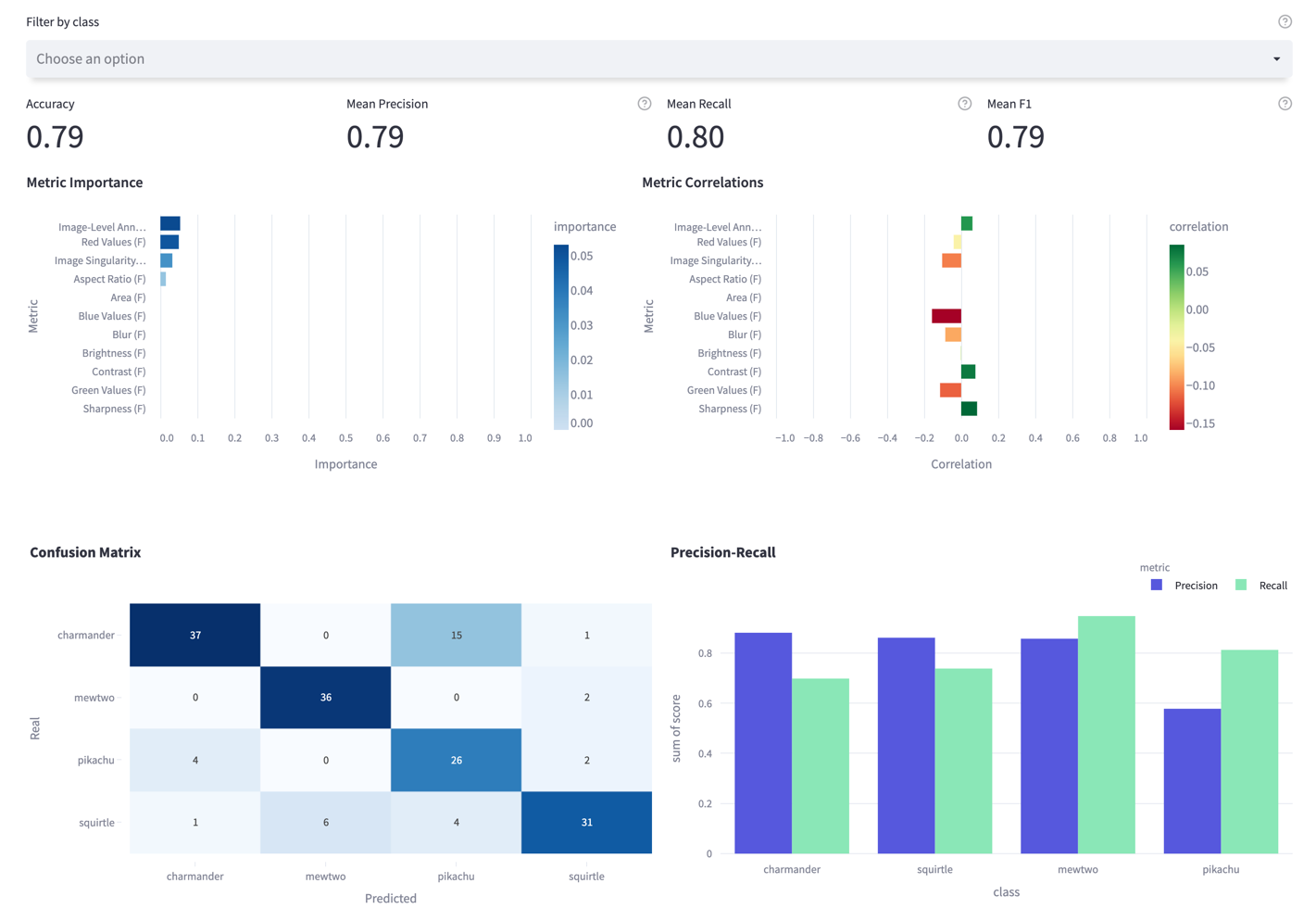Select confusion cell squirtle predicted mewtwo 6
Viewport: 1316px width, 921px height.
click(x=325, y=822)
